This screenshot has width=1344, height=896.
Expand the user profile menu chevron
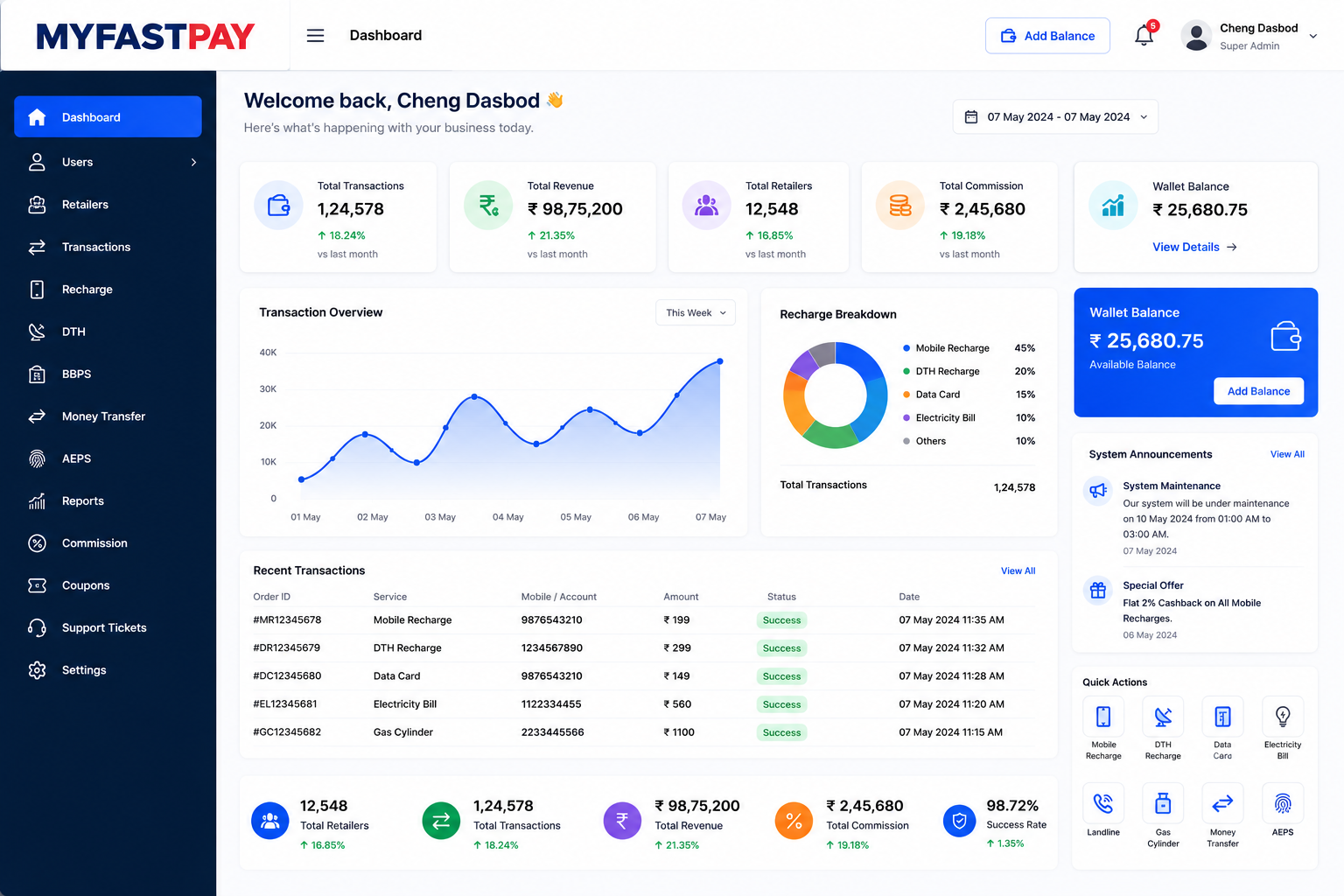pyautogui.click(x=1312, y=36)
